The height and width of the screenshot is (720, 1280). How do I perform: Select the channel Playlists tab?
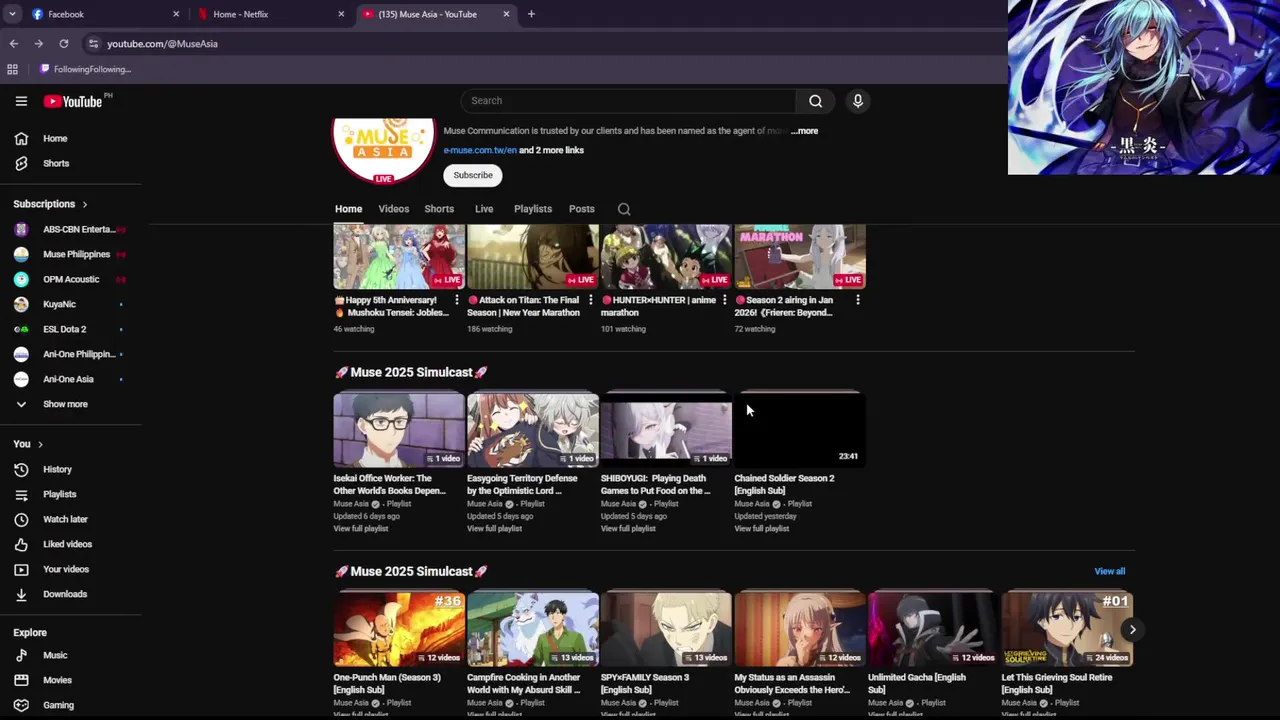coord(533,210)
